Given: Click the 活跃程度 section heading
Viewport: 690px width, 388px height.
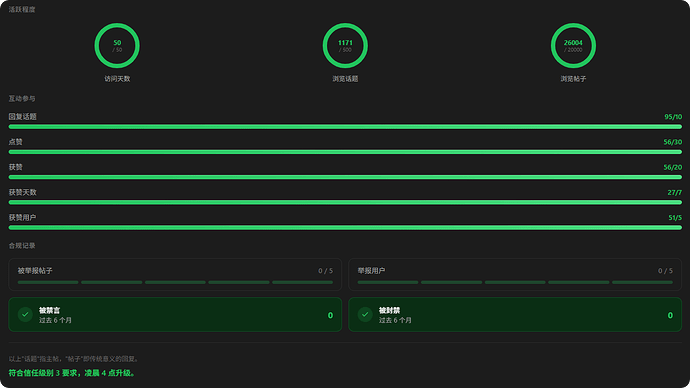Looking at the screenshot, I should point(22,9).
